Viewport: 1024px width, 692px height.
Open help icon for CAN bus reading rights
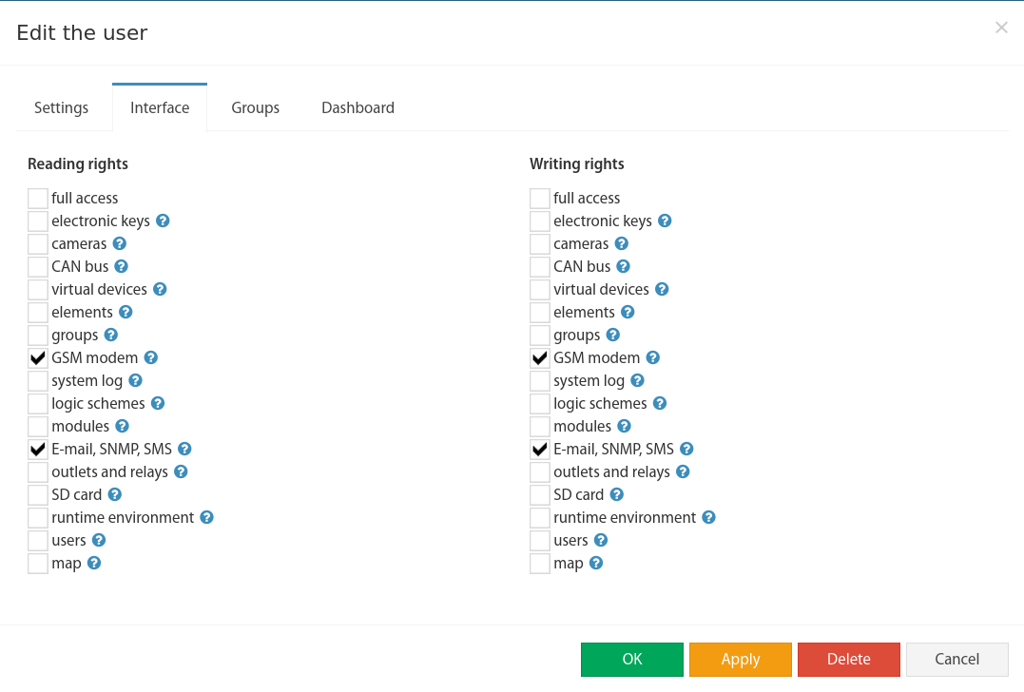tap(121, 266)
